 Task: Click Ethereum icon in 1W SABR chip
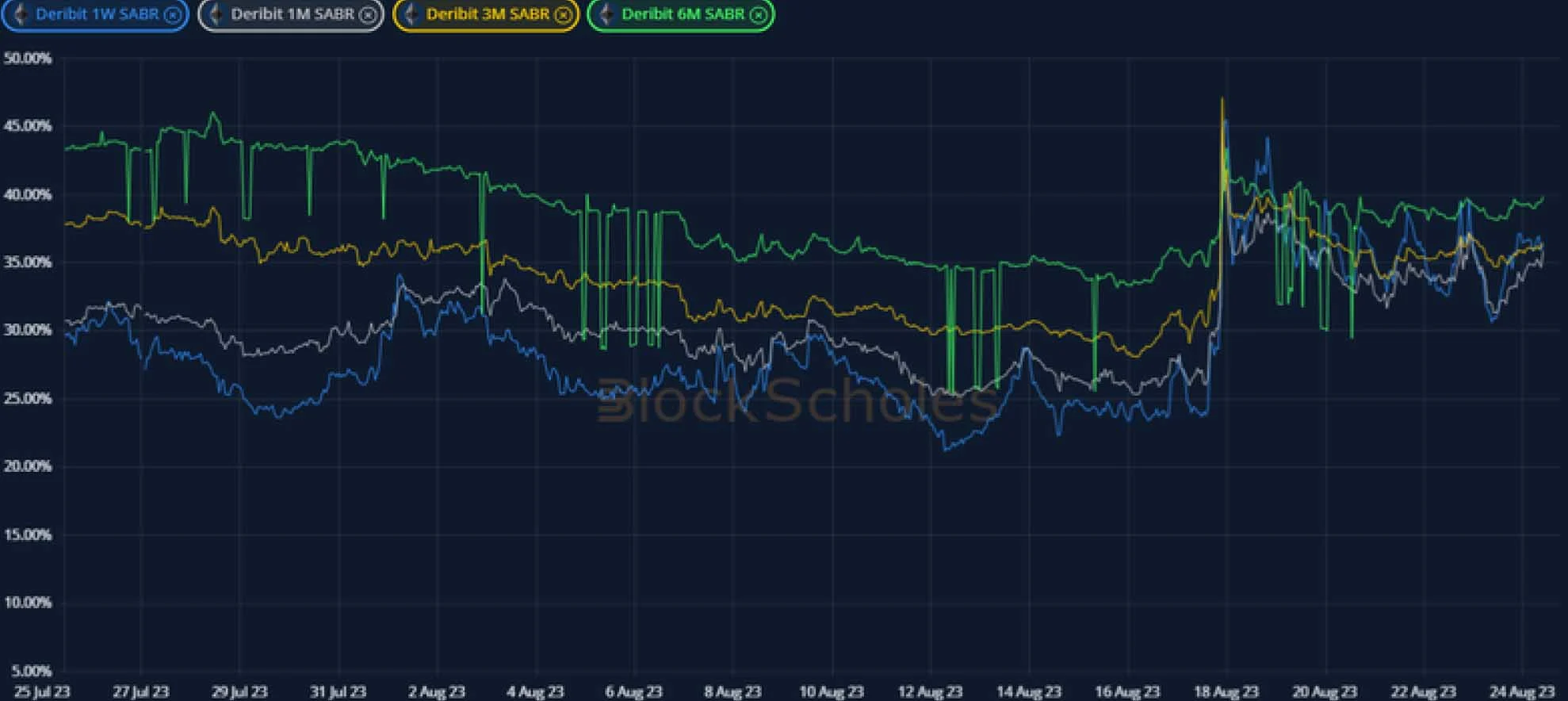pyautogui.click(x=21, y=14)
